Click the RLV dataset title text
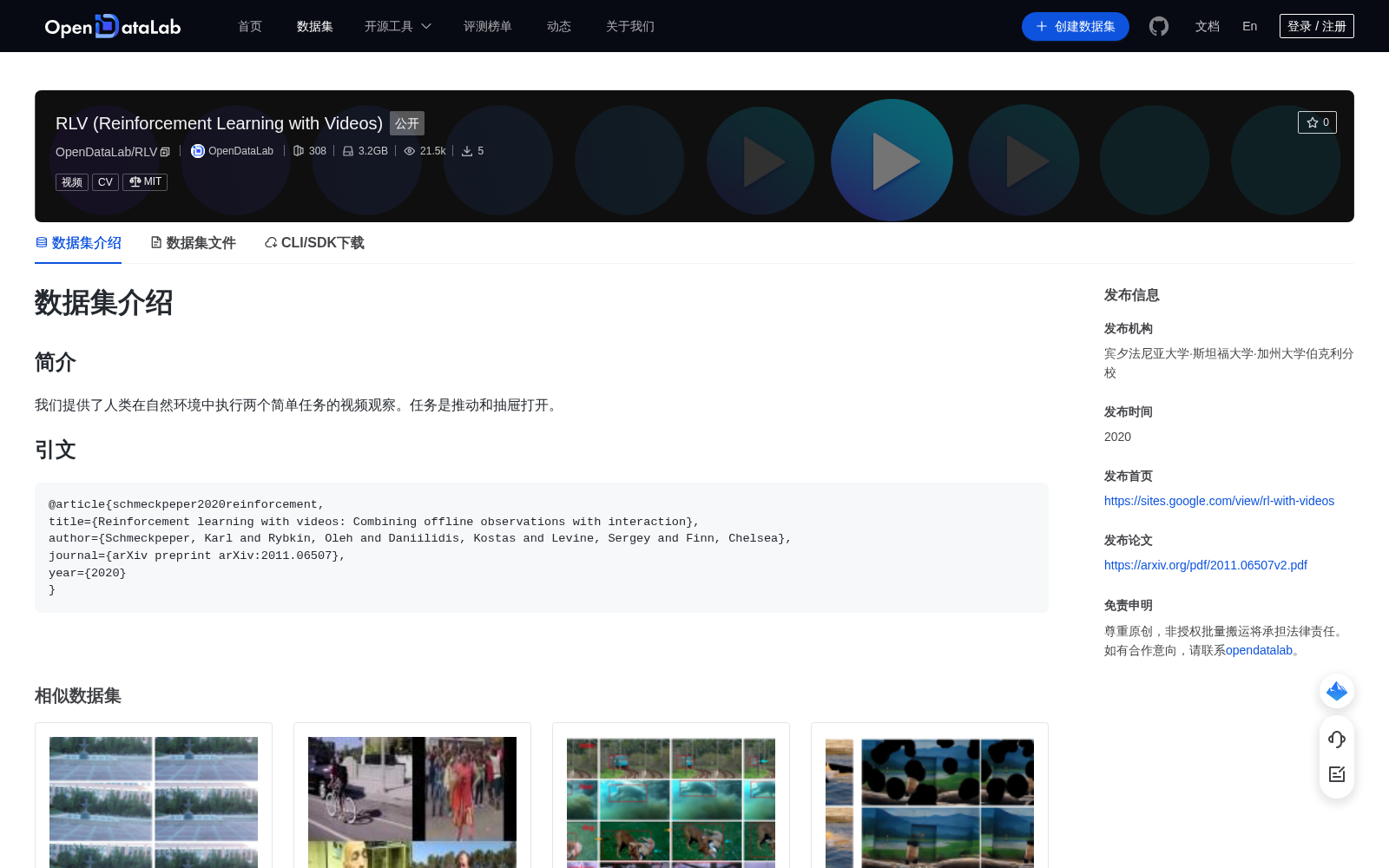This screenshot has height=868, width=1389. click(x=219, y=123)
